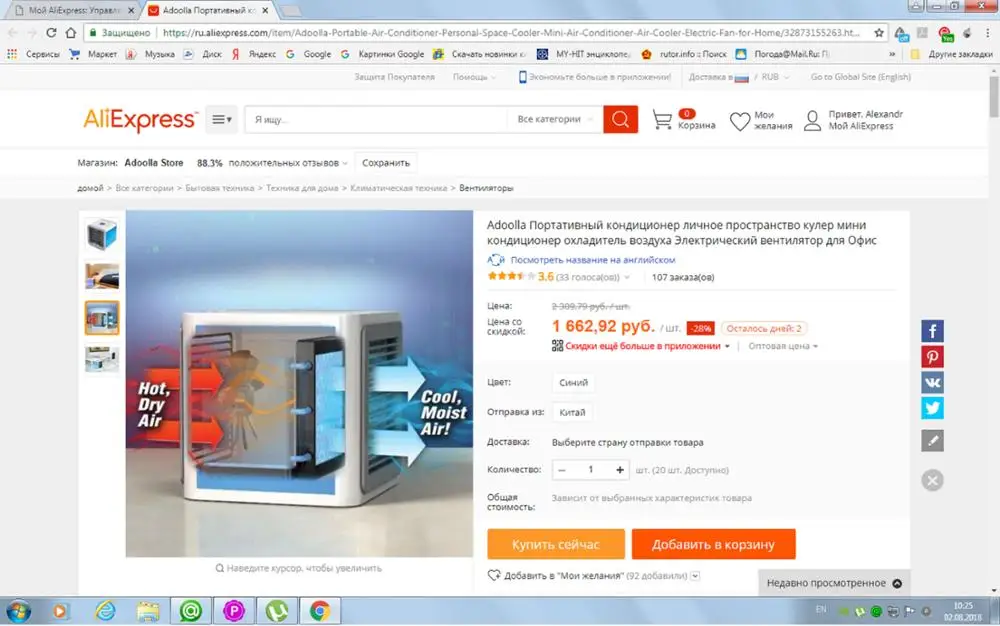Select the third product thumbnail image

point(102,317)
